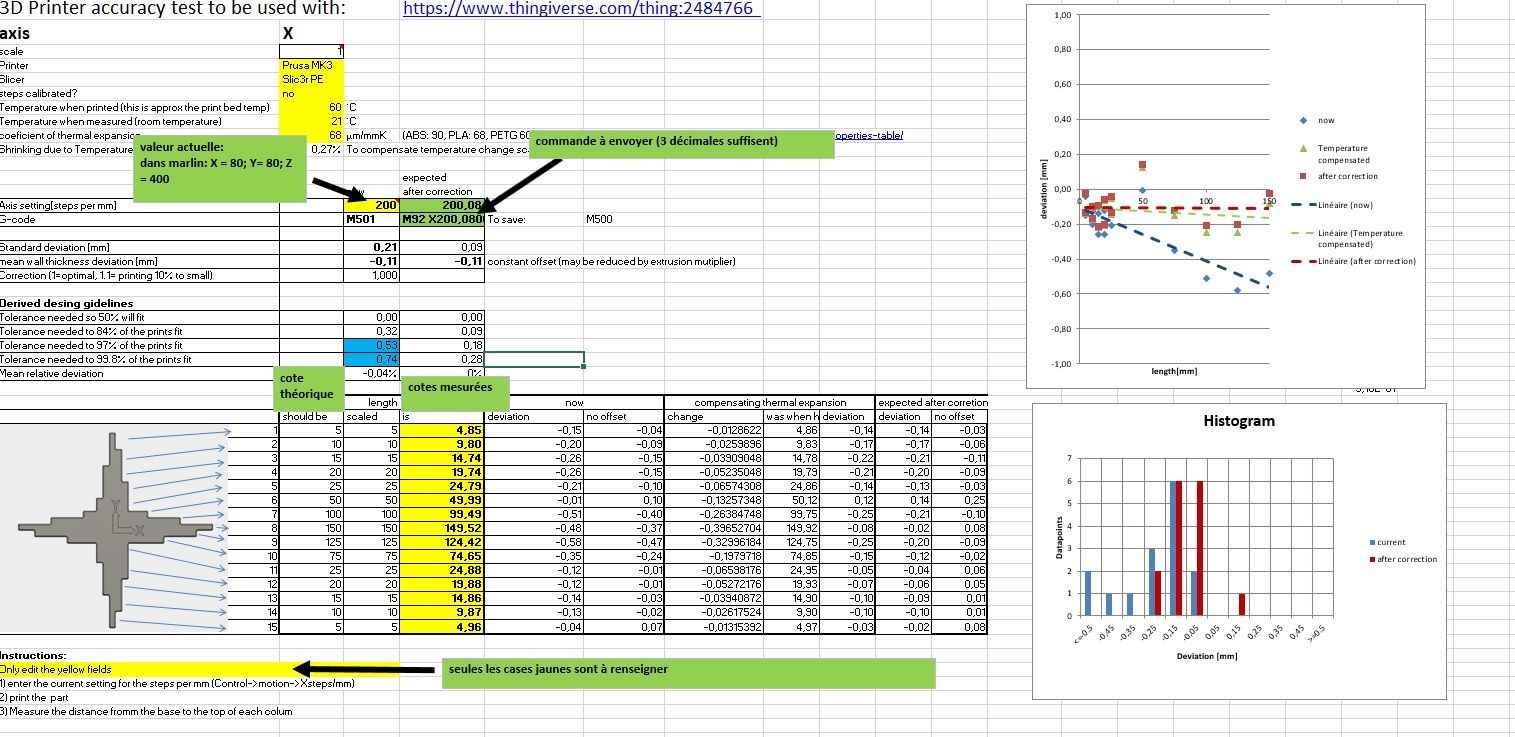
Task: Select 'Tolerance needed so 50% will fit' label
Action: [x=72, y=317]
